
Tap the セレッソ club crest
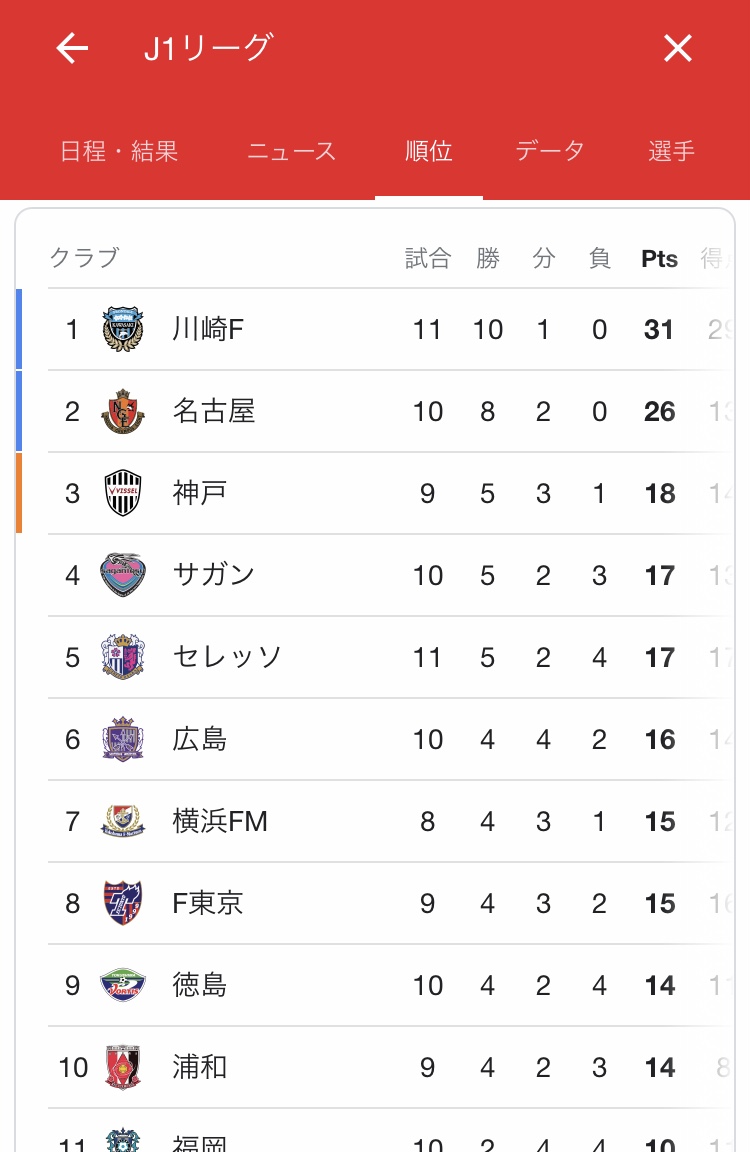point(123,657)
